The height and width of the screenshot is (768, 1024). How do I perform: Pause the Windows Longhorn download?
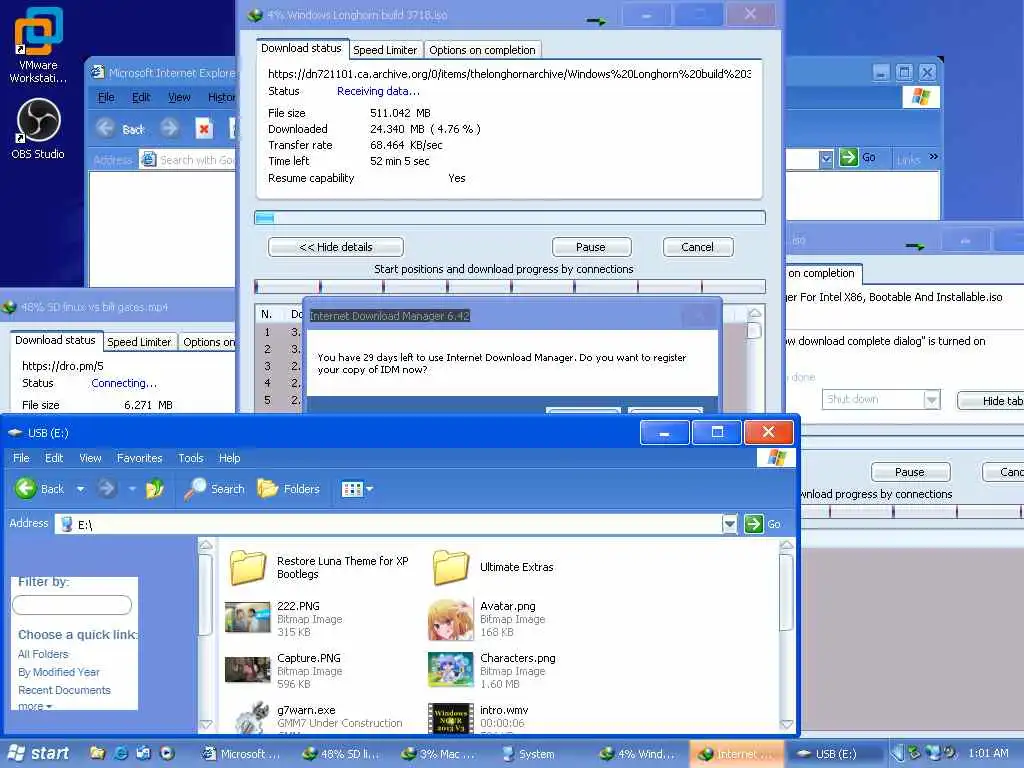(591, 247)
